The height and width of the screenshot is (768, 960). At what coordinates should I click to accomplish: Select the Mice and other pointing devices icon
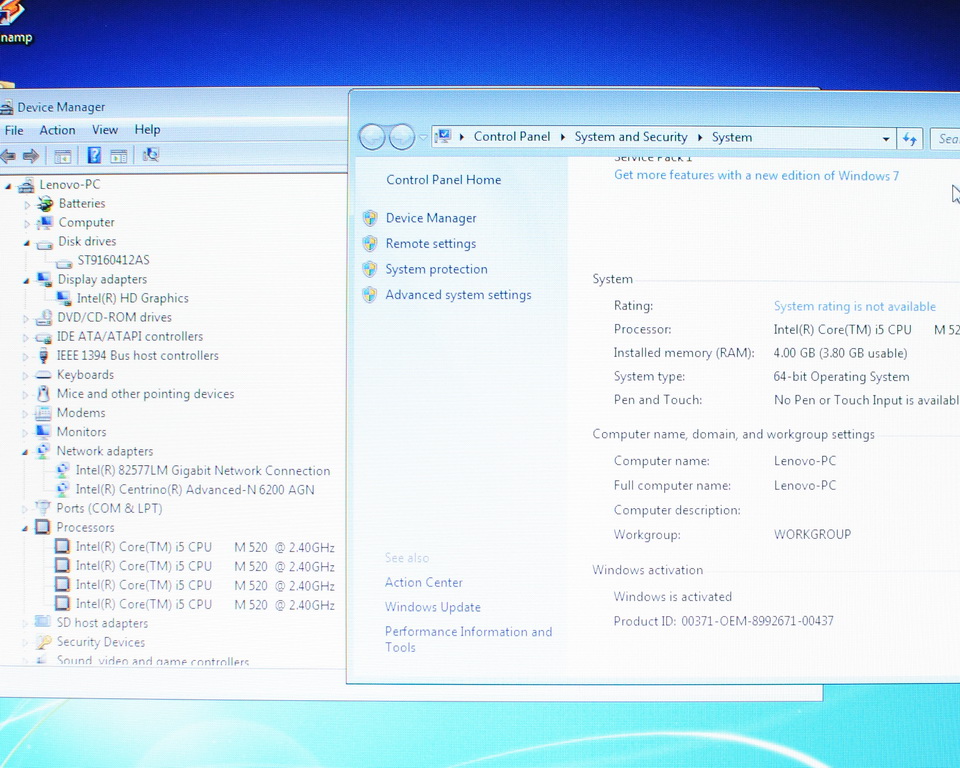43,393
